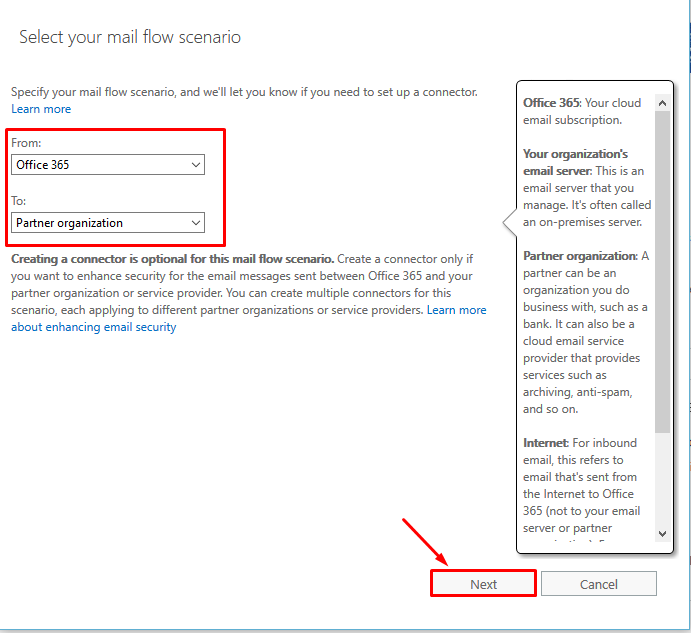This screenshot has height=633, width=691.
Task: Click the help panel scroll down arrow
Action: pos(662,533)
